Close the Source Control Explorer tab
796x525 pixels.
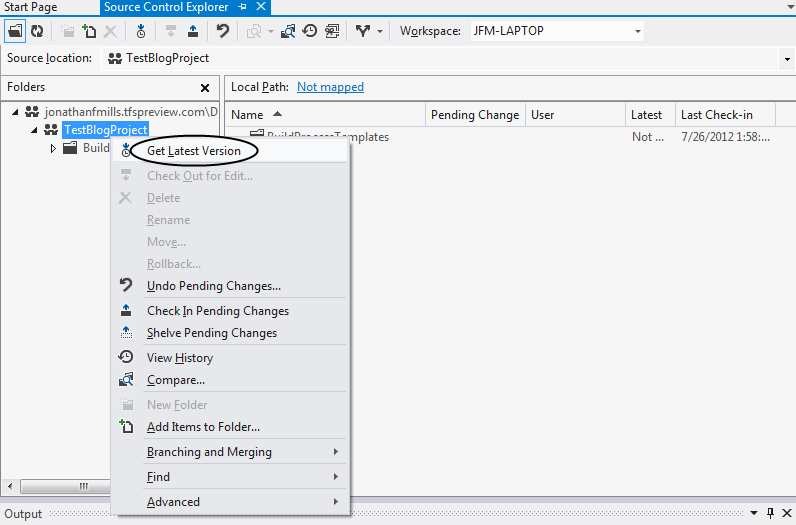click(261, 7)
